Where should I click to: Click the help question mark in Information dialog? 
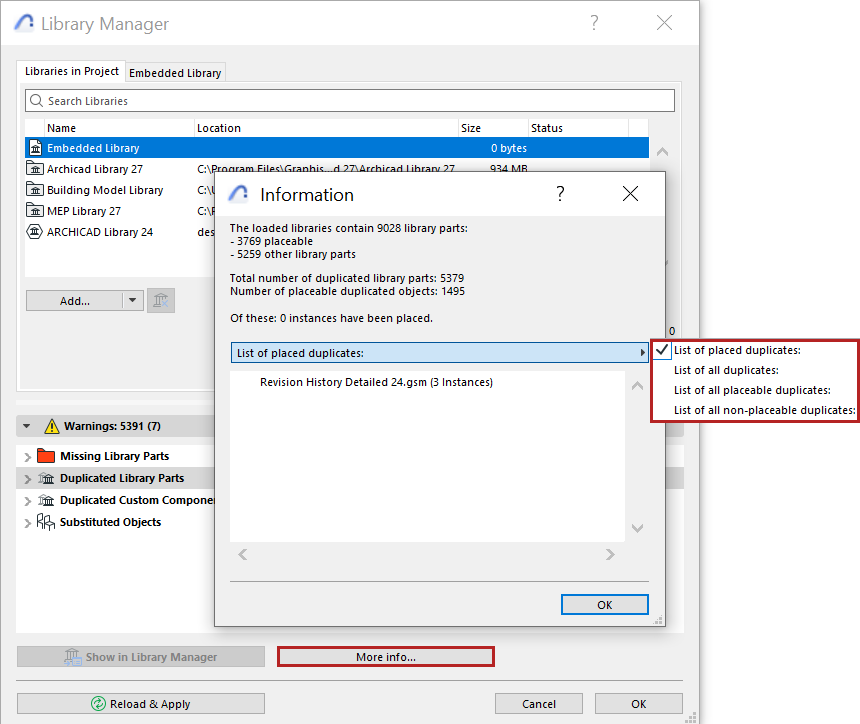point(560,194)
